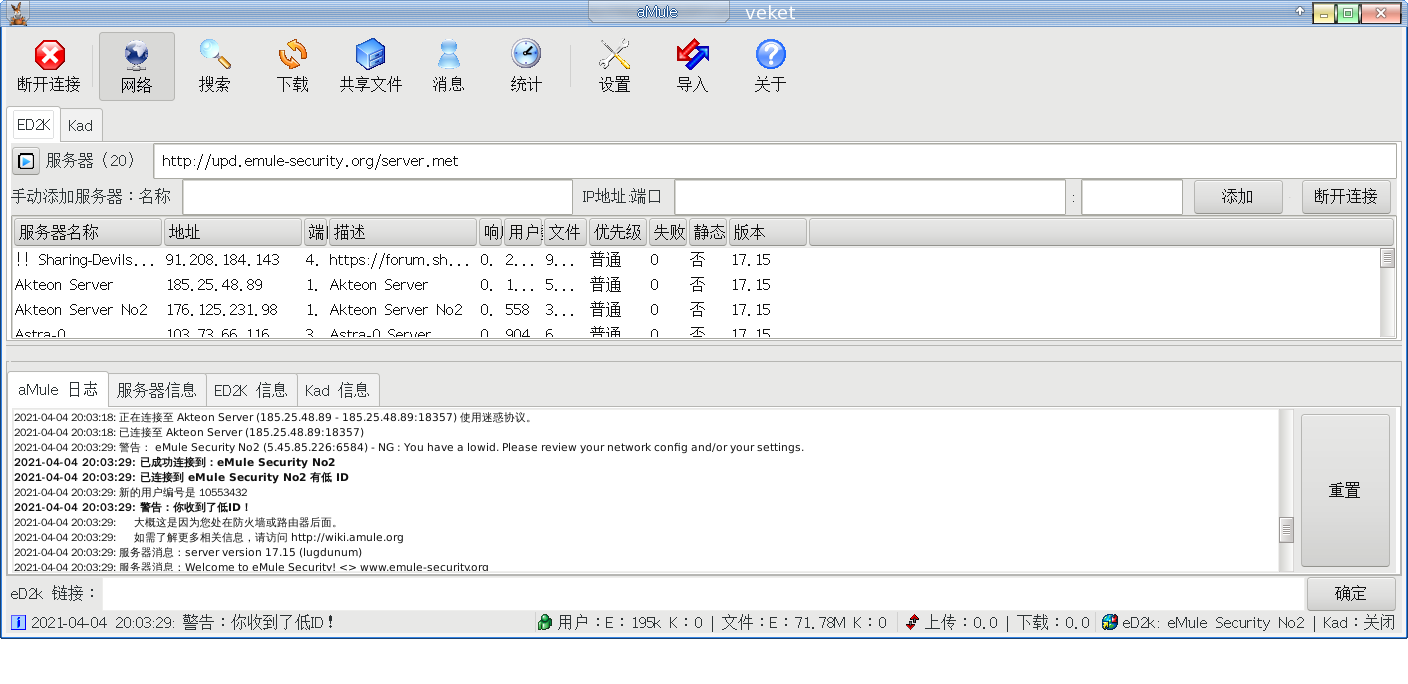Open 设置 preferences
This screenshot has height=684, width=1408.
tap(615, 67)
